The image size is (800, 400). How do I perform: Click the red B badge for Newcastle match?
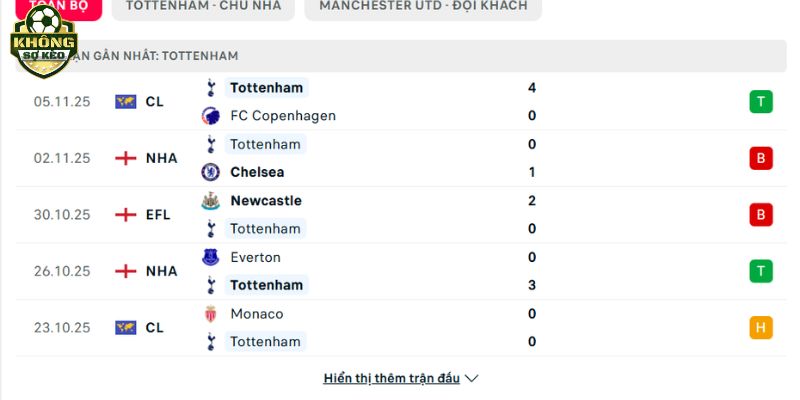(x=760, y=214)
